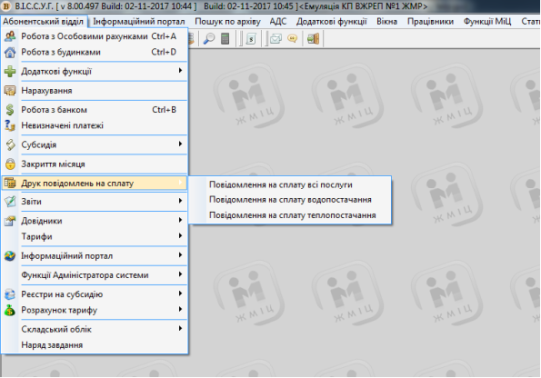
Task: Click the exit door toolbar icon
Action: pos(313,39)
